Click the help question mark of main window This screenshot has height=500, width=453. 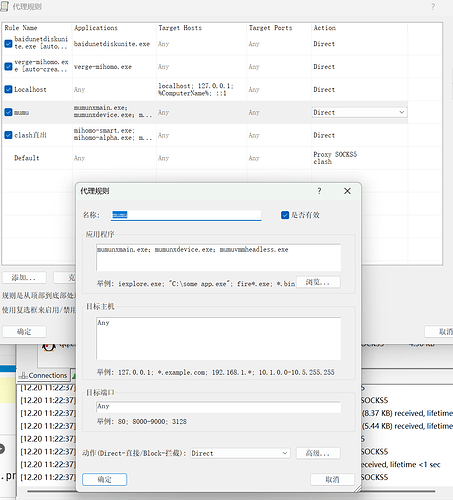point(433,7)
